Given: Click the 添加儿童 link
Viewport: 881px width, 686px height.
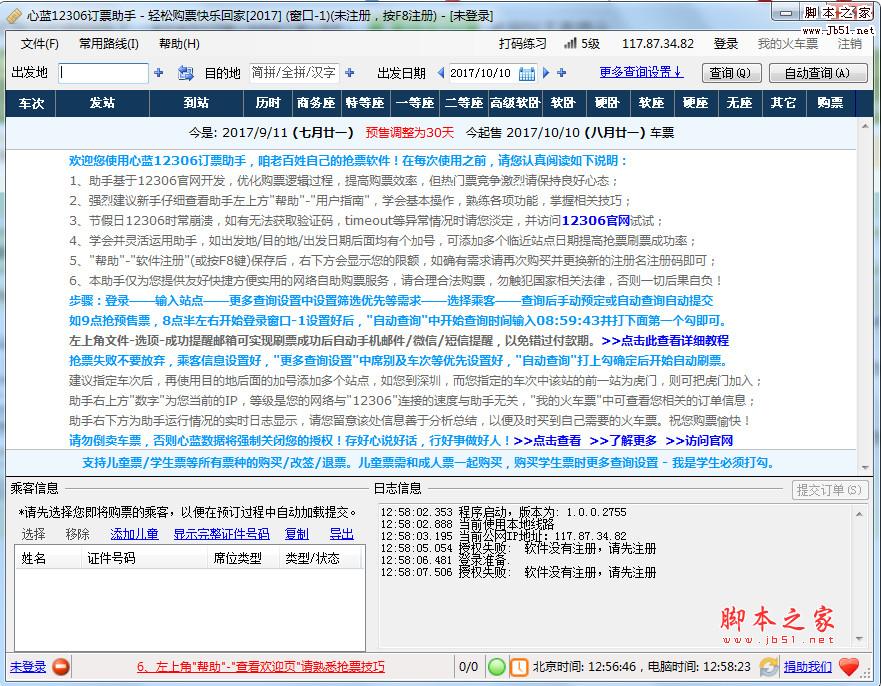Looking at the screenshot, I should [134, 534].
